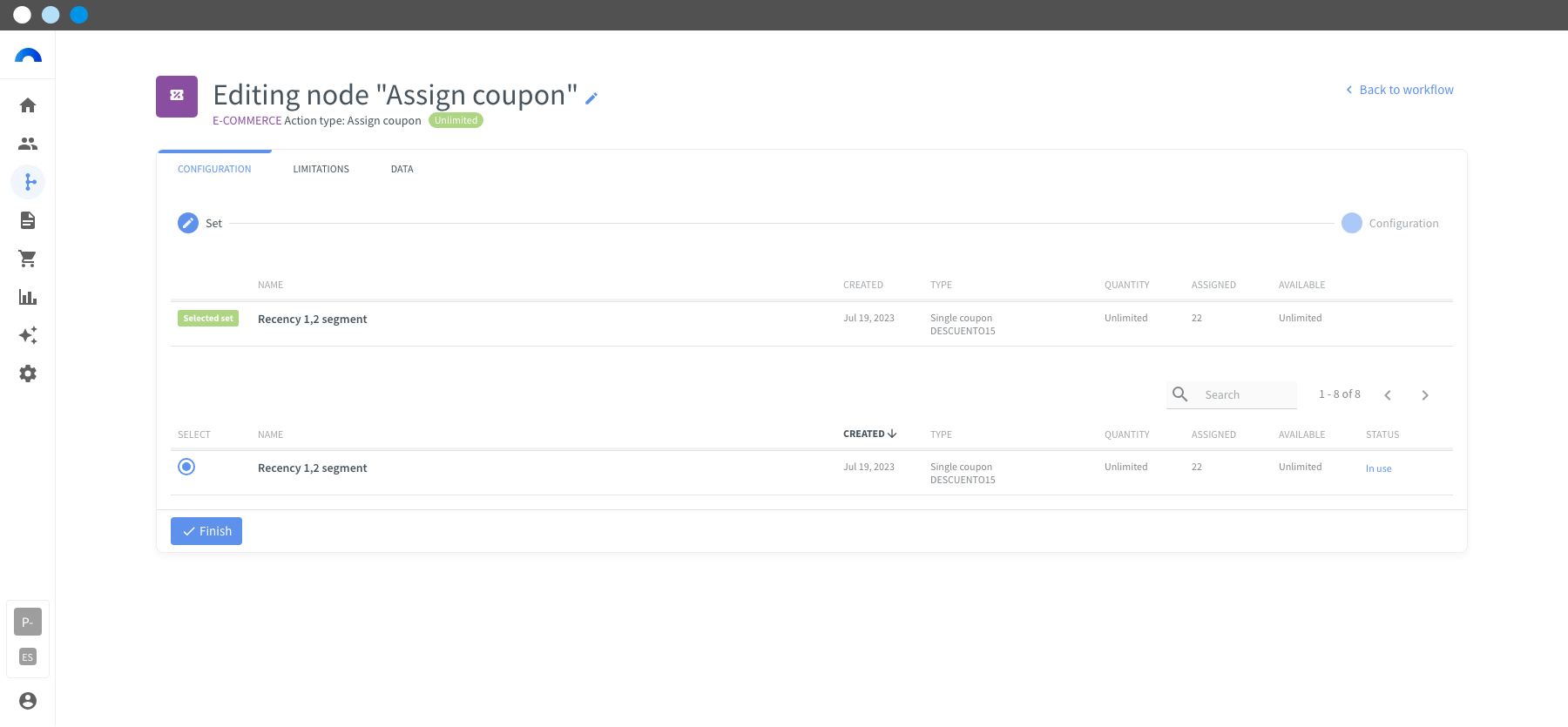This screenshot has height=727, width=1568.
Task: Open the E-commerce shopping cart icon
Action: click(x=28, y=259)
